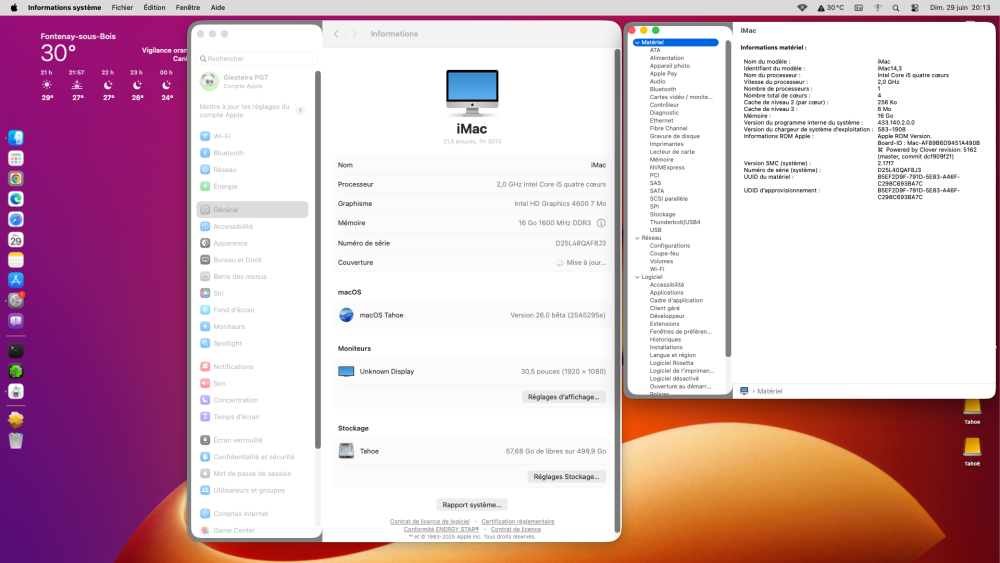
Task: Open the Conformité ENERGY STAR link
Action: click(441, 529)
